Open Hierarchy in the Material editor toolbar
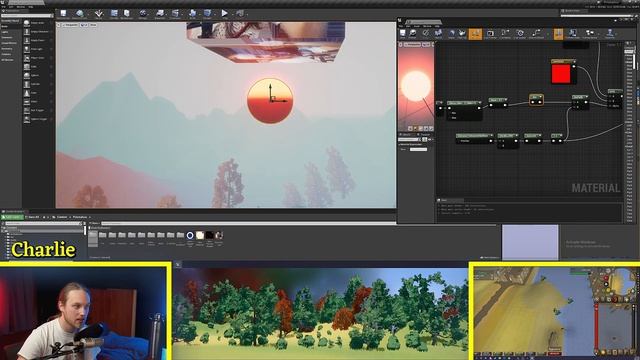 pyautogui.click(x=610, y=34)
